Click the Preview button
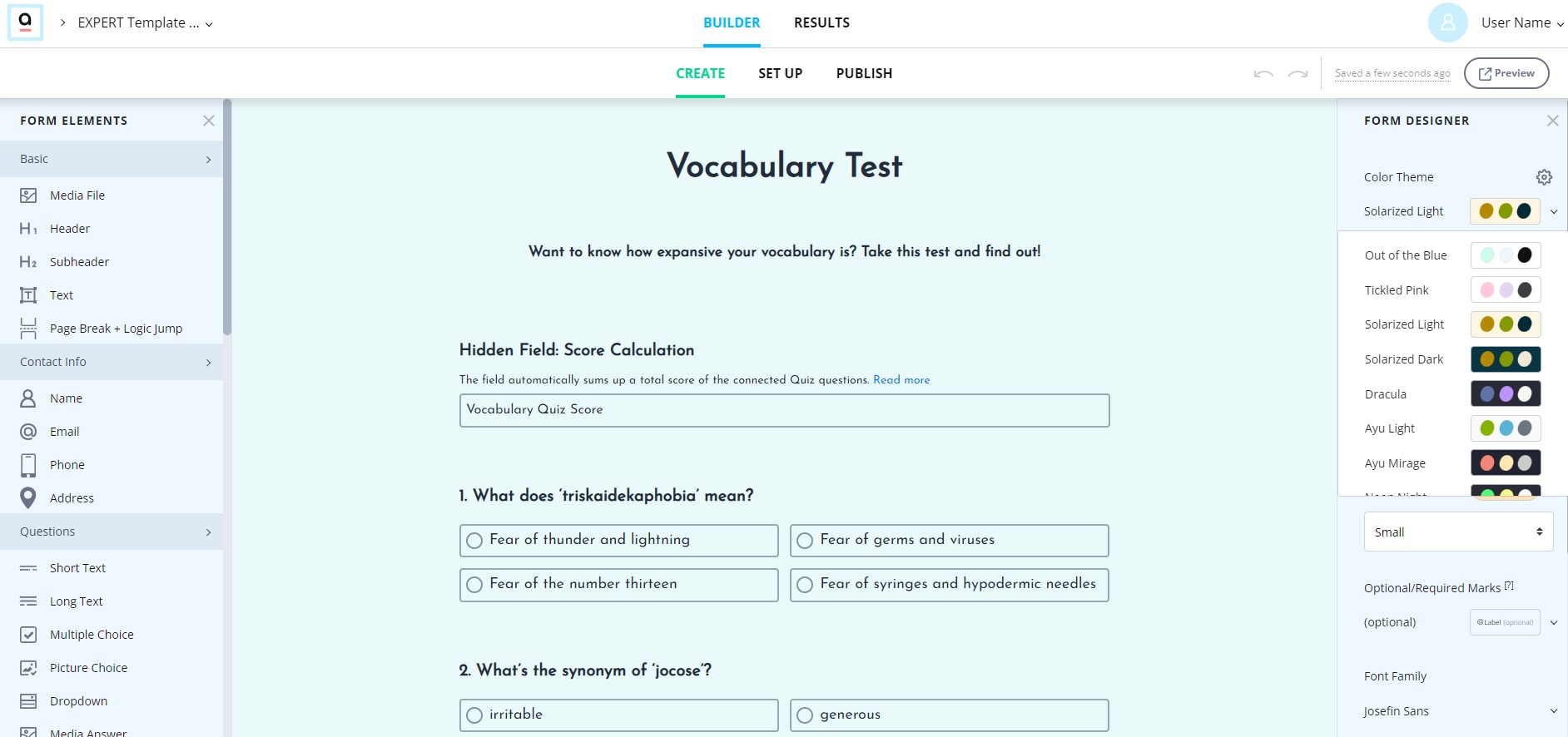The height and width of the screenshot is (737, 1568). click(x=1506, y=72)
